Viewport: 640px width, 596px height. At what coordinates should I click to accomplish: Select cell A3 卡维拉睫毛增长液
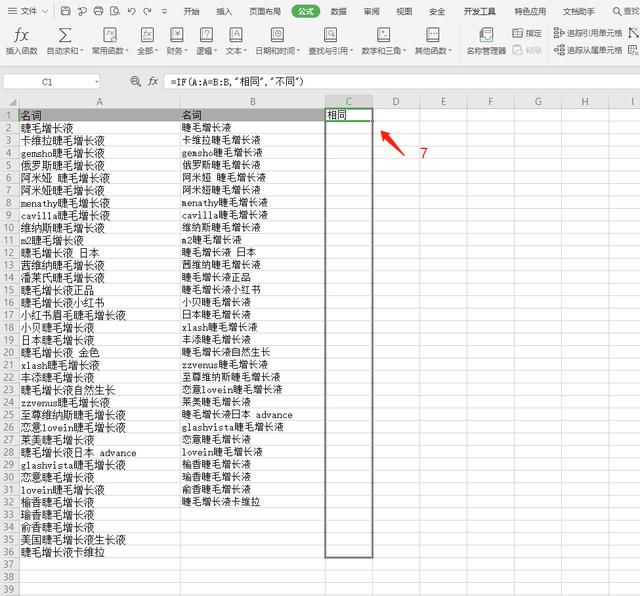coord(100,140)
